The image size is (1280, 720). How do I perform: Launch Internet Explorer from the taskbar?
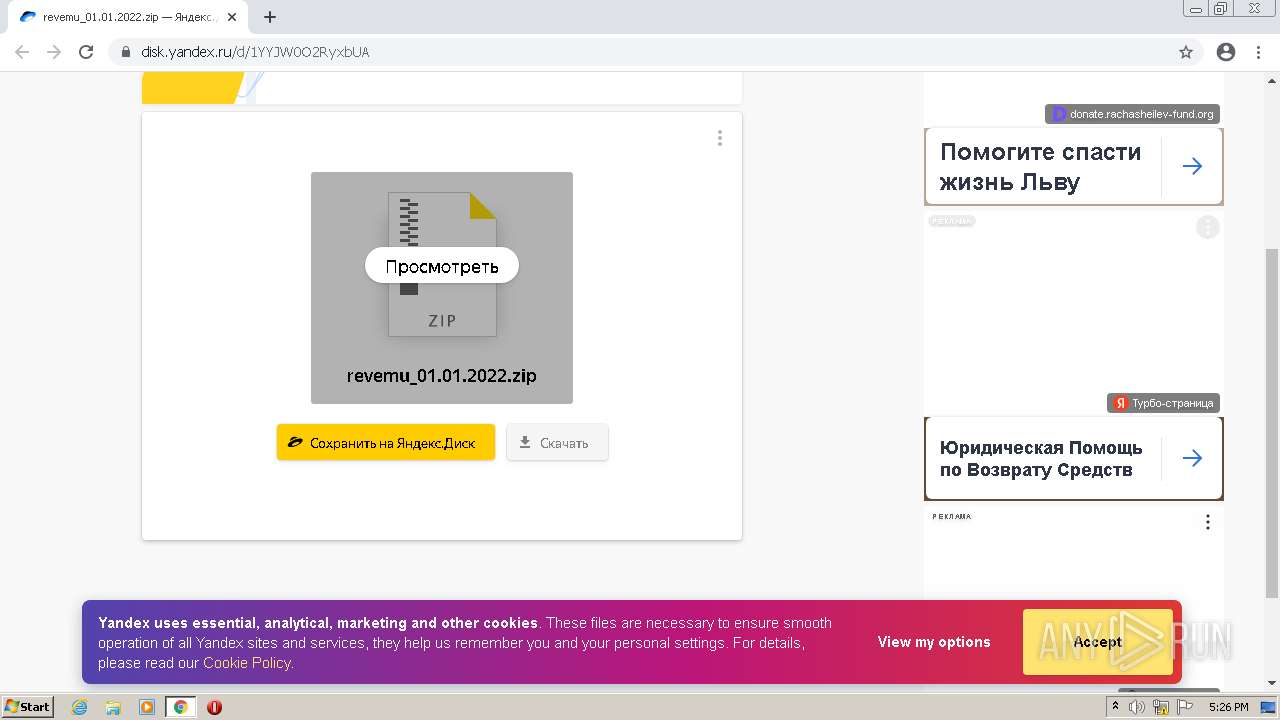click(80, 707)
